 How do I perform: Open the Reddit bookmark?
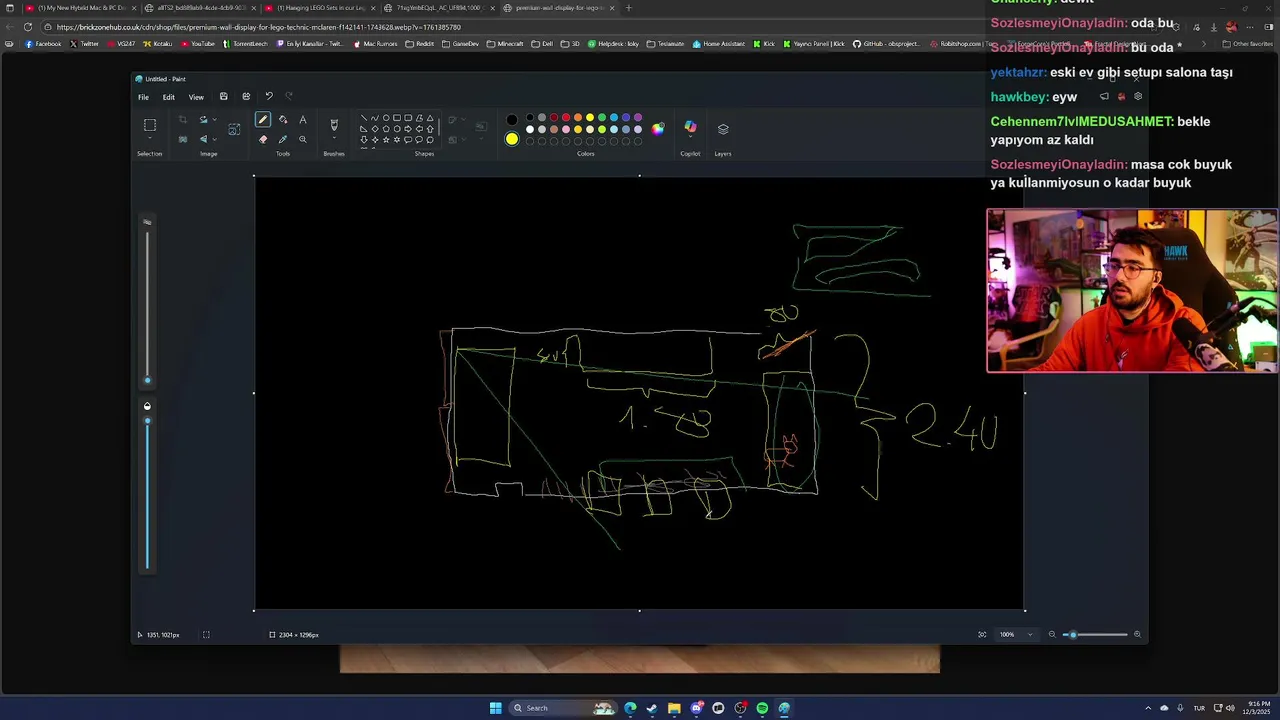(421, 44)
